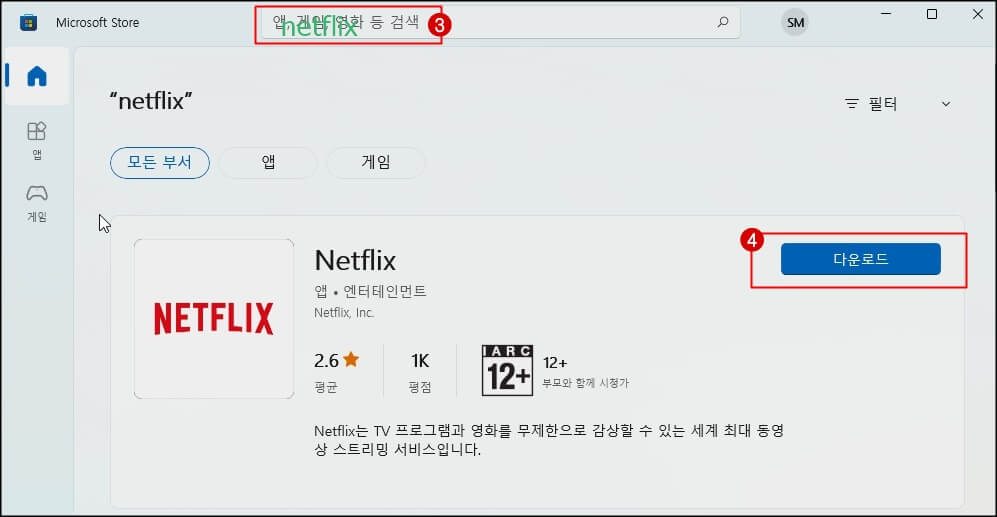Open the Netflix app logo thumbnail
997x517 pixels.
point(214,319)
